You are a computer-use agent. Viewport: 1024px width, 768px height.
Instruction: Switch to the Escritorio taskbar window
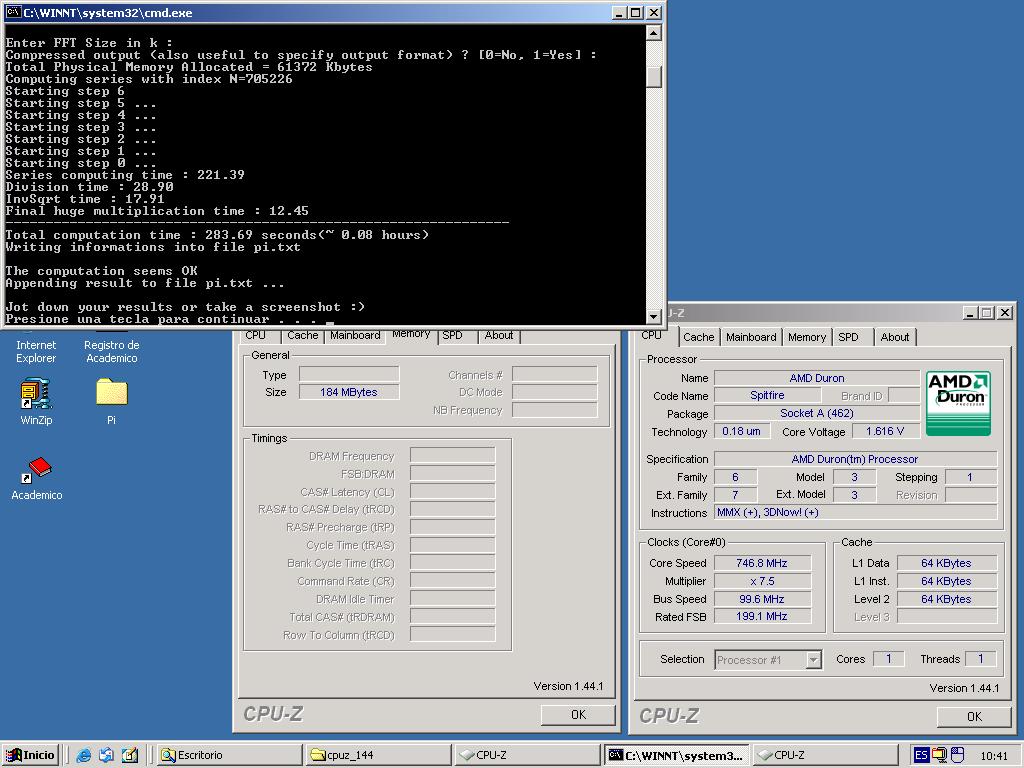click(x=230, y=755)
